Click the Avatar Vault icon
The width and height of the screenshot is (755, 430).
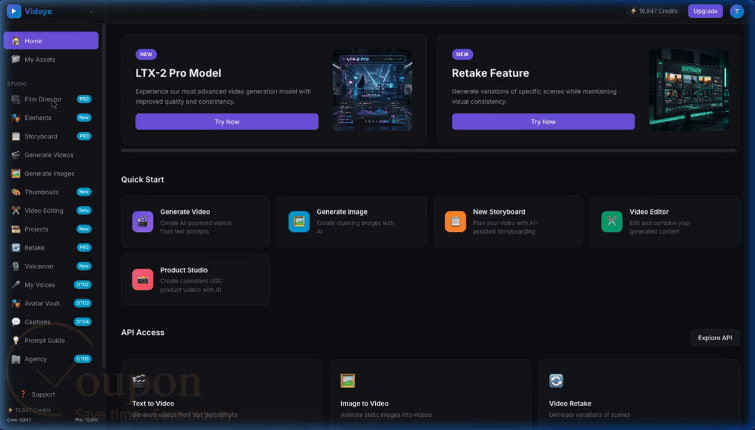pyautogui.click(x=16, y=303)
